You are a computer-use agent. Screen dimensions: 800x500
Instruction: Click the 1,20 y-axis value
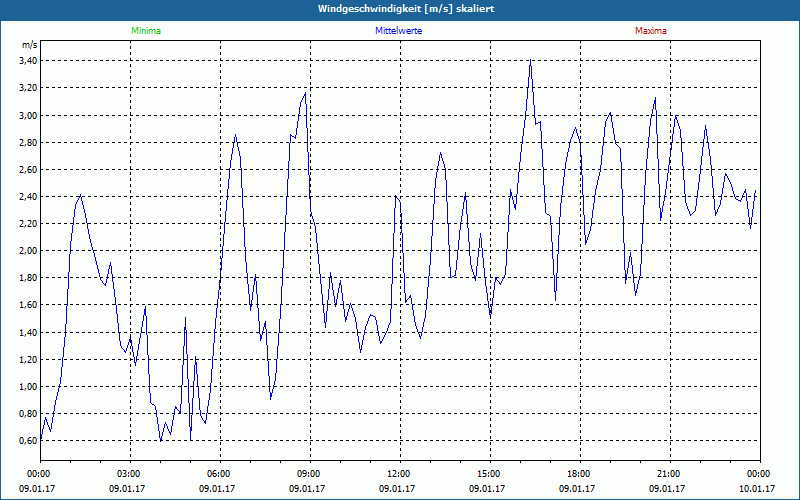(29, 360)
